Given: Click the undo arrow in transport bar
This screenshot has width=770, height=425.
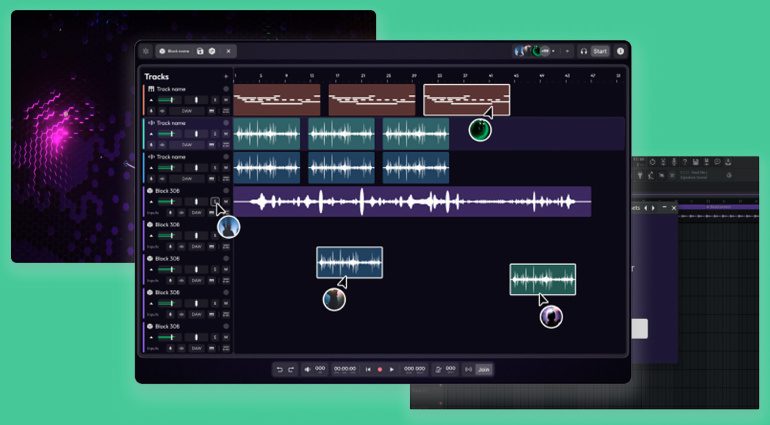Looking at the screenshot, I should point(279,369).
